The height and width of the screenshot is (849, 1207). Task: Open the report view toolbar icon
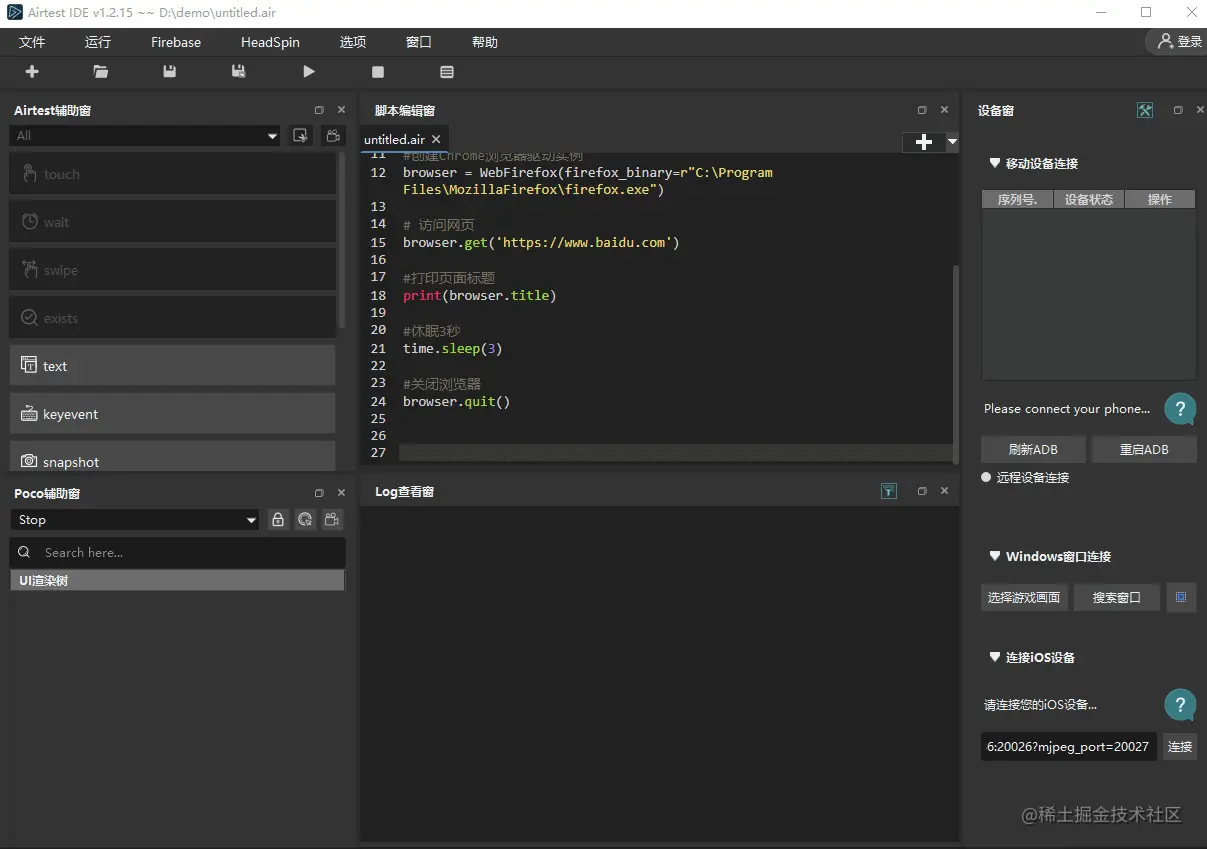(447, 72)
